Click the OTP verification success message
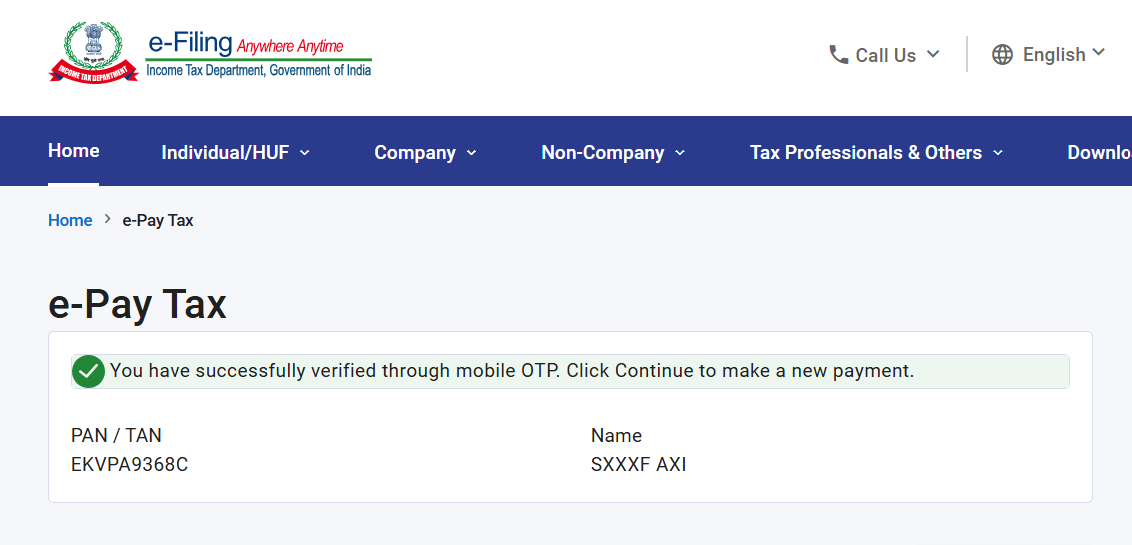 [512, 371]
